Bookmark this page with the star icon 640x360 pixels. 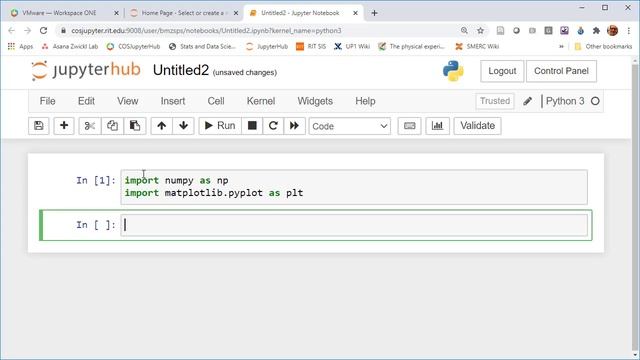tap(480, 31)
